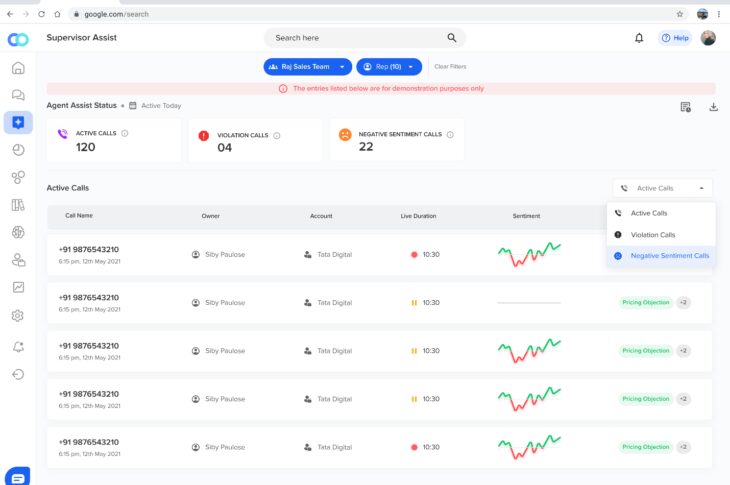Open the Home icon in sidebar
The image size is (730, 485).
[x=18, y=68]
